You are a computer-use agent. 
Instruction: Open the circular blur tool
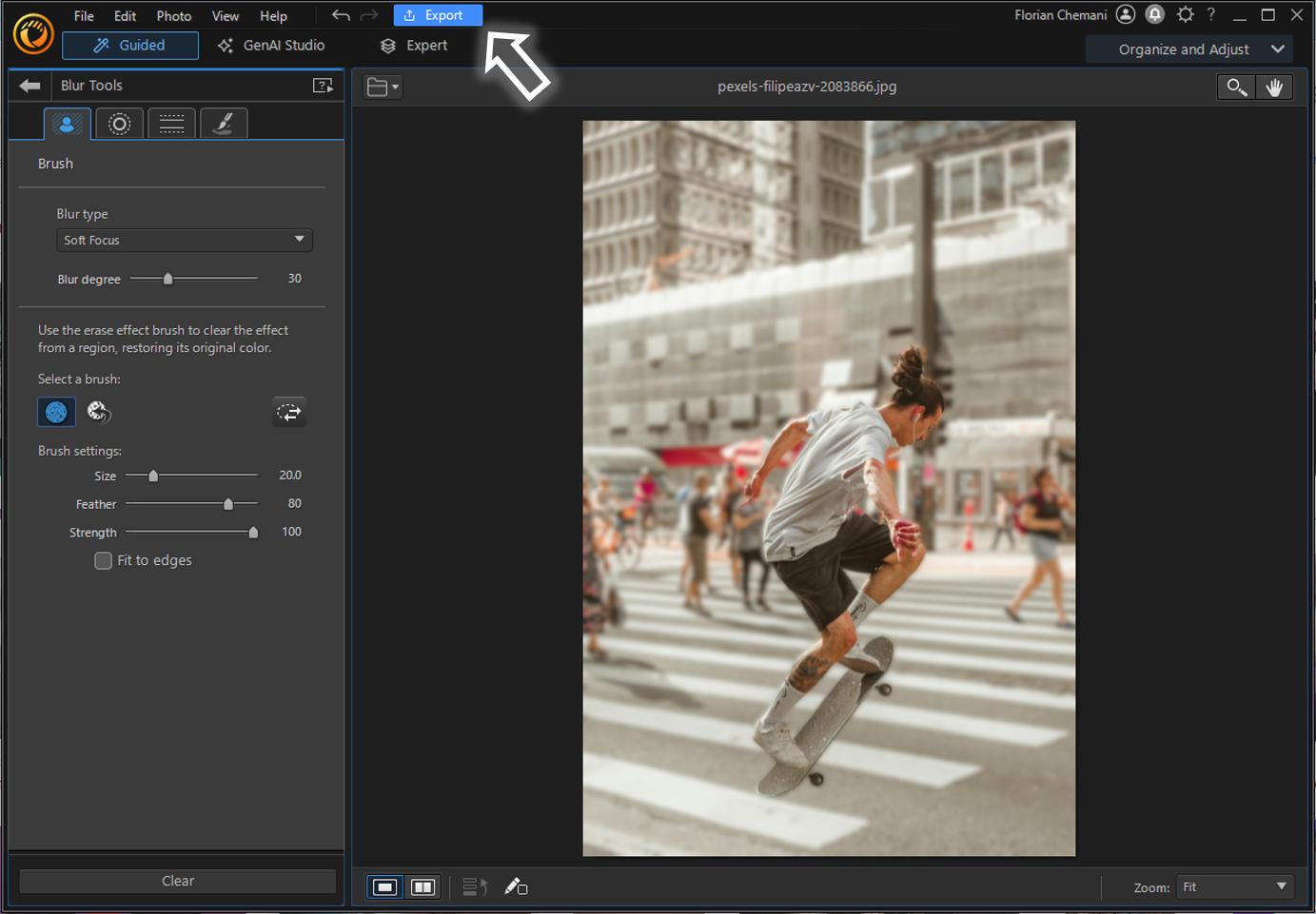tap(119, 123)
